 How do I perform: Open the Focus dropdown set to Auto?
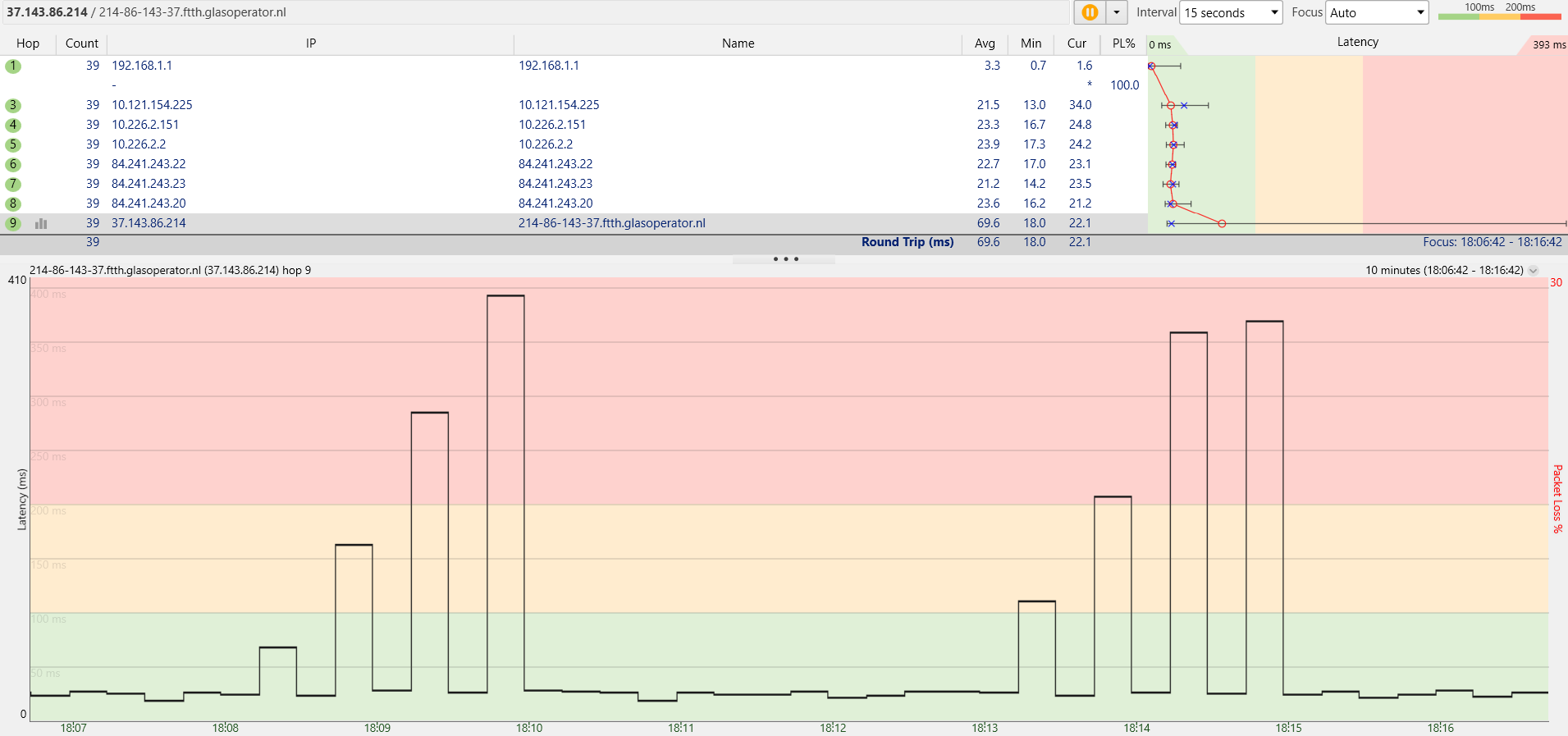point(1377,12)
